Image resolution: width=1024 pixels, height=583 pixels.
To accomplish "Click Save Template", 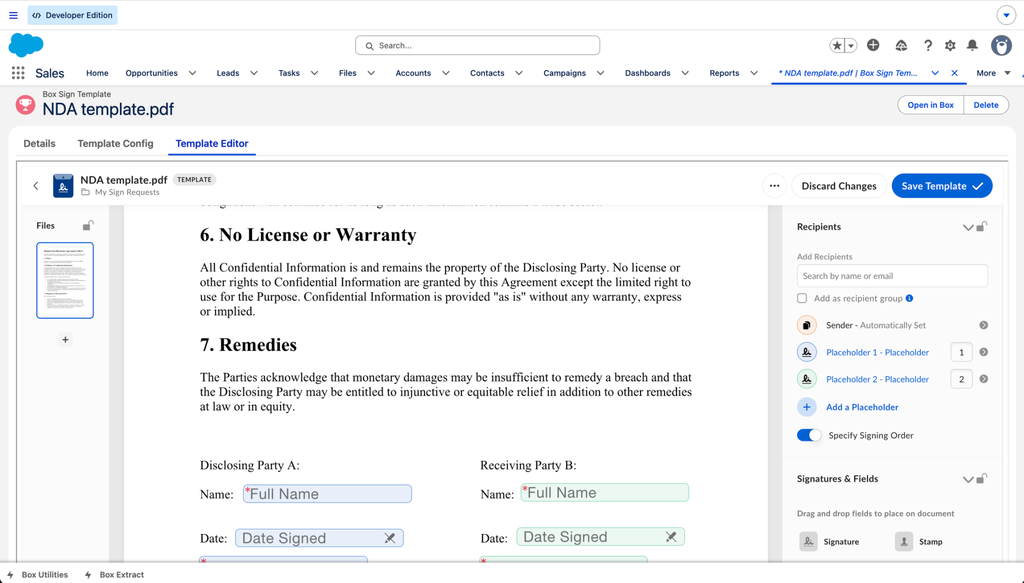I will [x=942, y=186].
